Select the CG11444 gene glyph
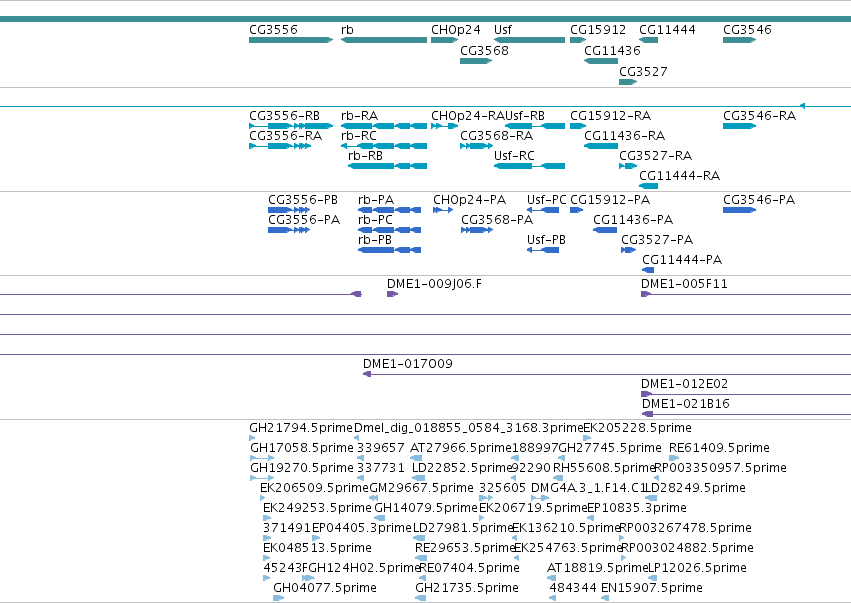 click(x=649, y=40)
